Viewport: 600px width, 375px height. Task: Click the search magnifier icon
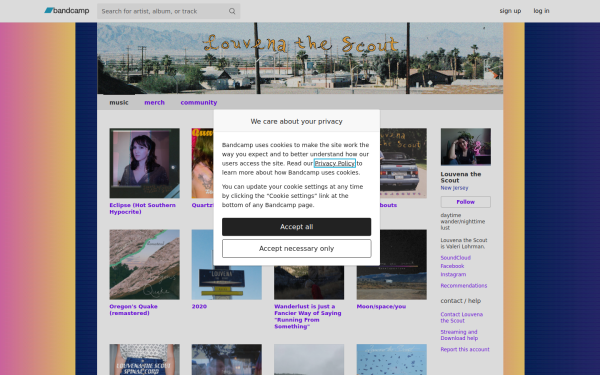click(232, 11)
